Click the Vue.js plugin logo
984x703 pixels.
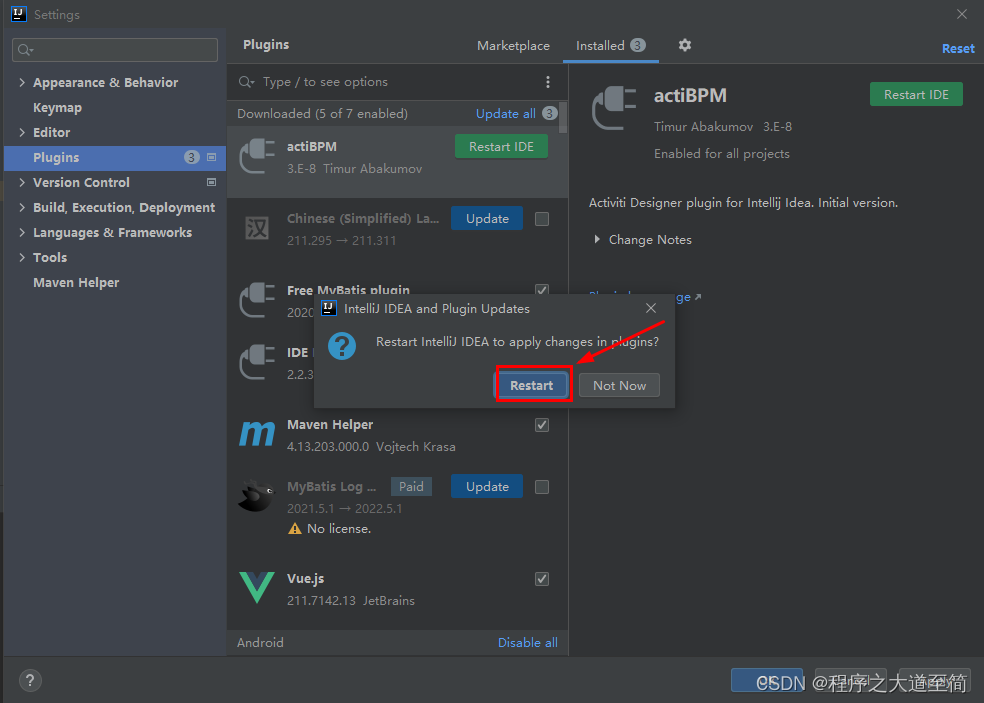[257, 587]
